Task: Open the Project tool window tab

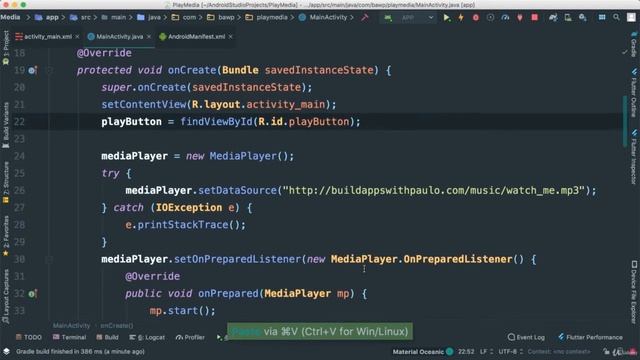Action: (6, 48)
